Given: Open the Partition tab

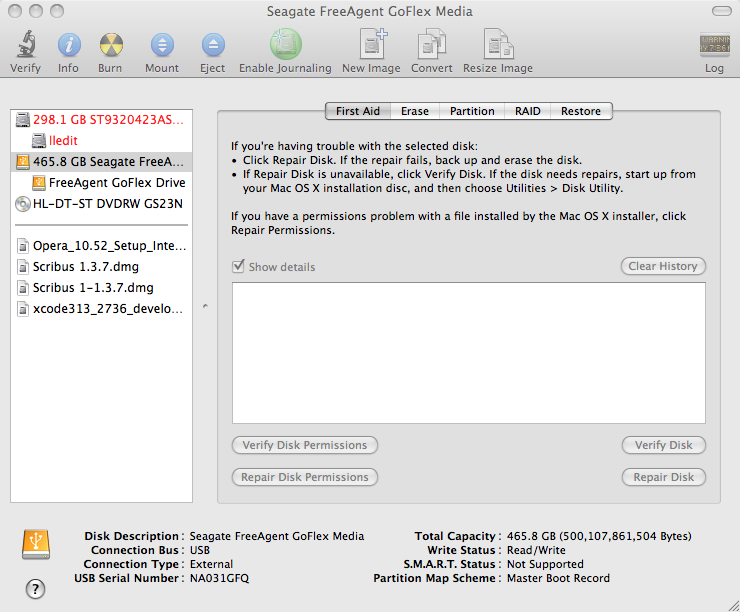Looking at the screenshot, I should (472, 111).
